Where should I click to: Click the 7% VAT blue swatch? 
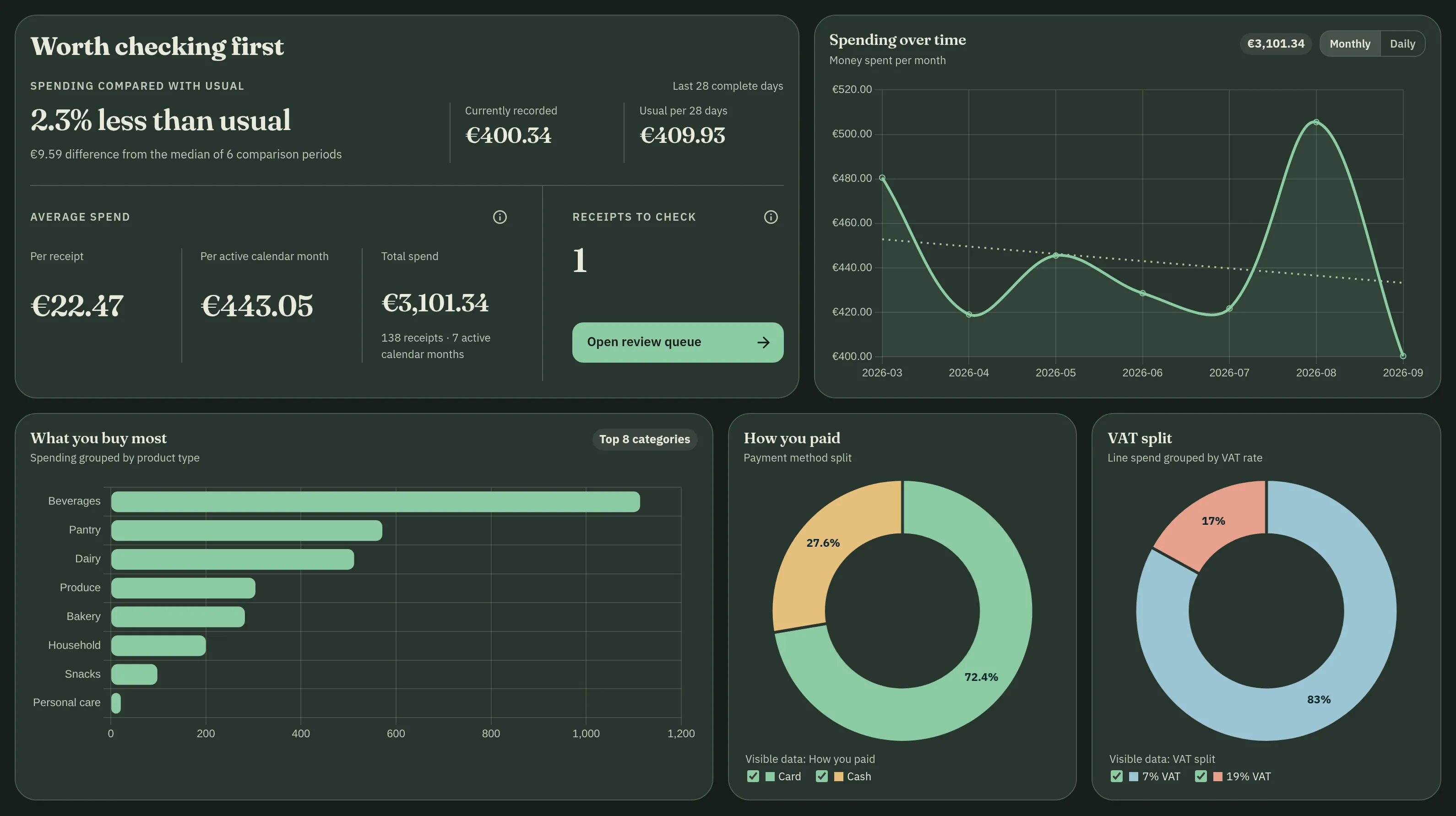click(1133, 777)
